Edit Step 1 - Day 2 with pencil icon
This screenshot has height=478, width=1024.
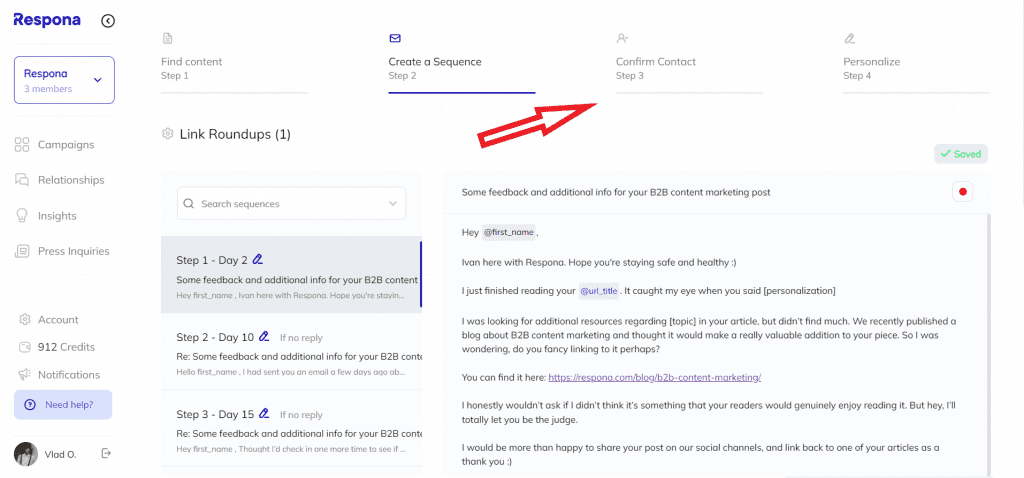[x=257, y=259]
